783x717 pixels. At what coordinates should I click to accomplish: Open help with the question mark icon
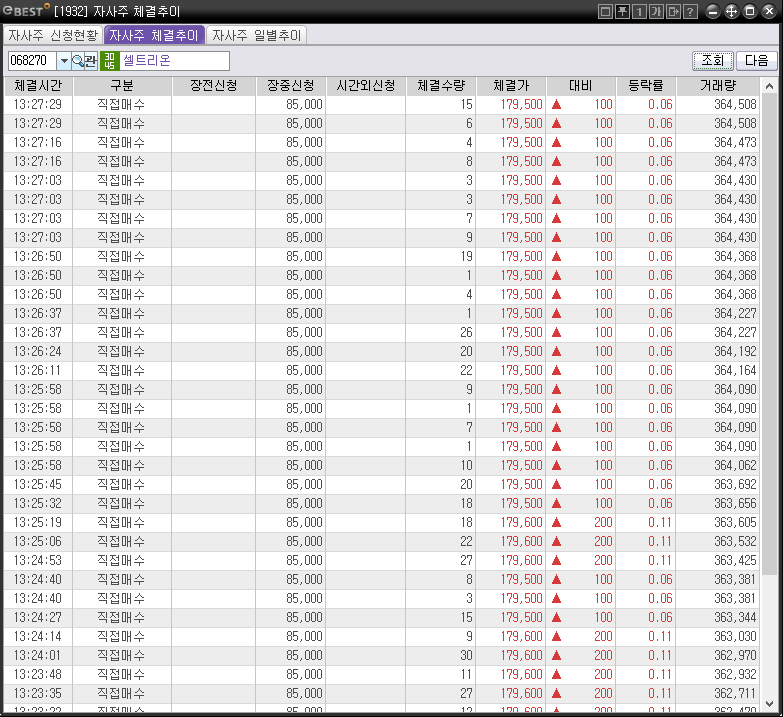pyautogui.click(x=690, y=11)
